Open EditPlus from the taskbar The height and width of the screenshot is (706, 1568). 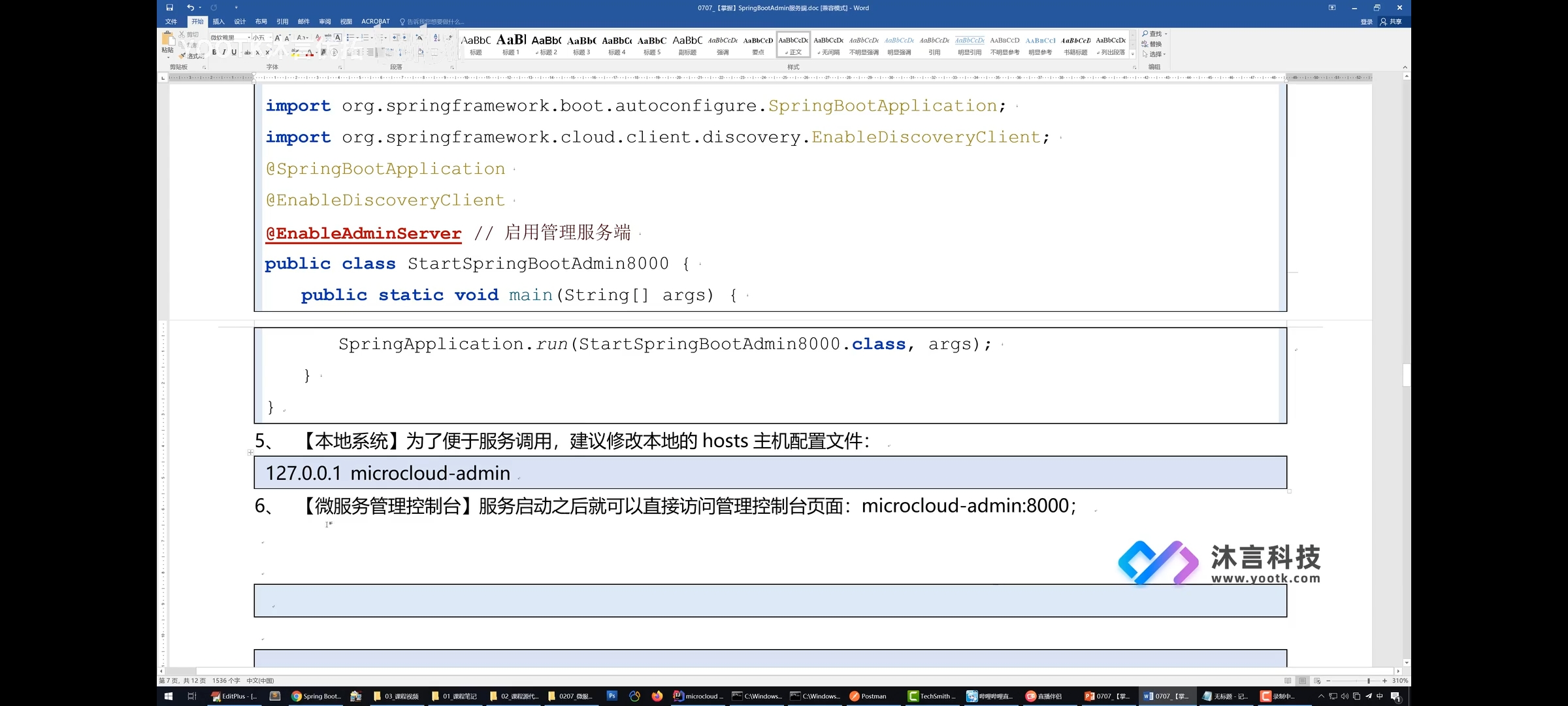(x=235, y=696)
